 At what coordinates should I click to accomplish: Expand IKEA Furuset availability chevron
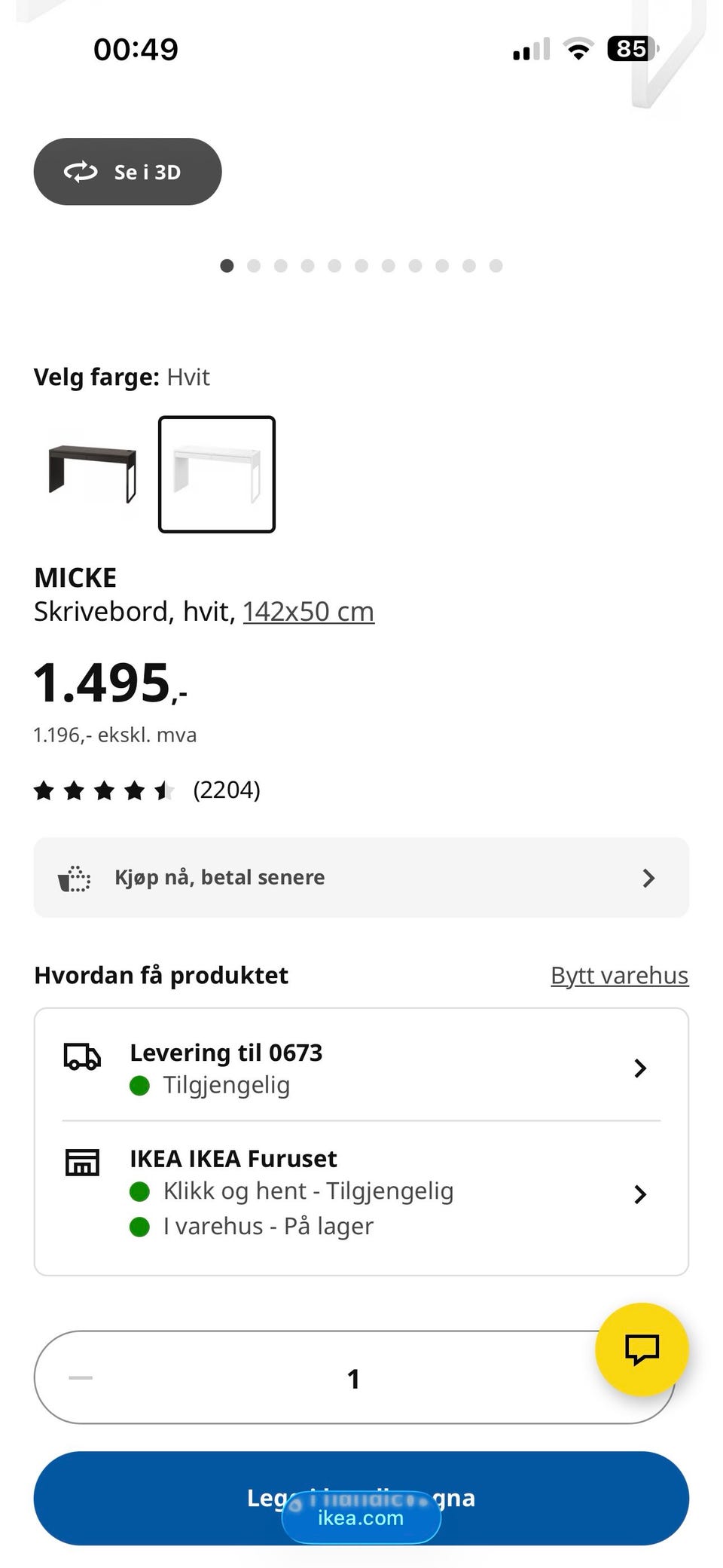pyautogui.click(x=640, y=1194)
